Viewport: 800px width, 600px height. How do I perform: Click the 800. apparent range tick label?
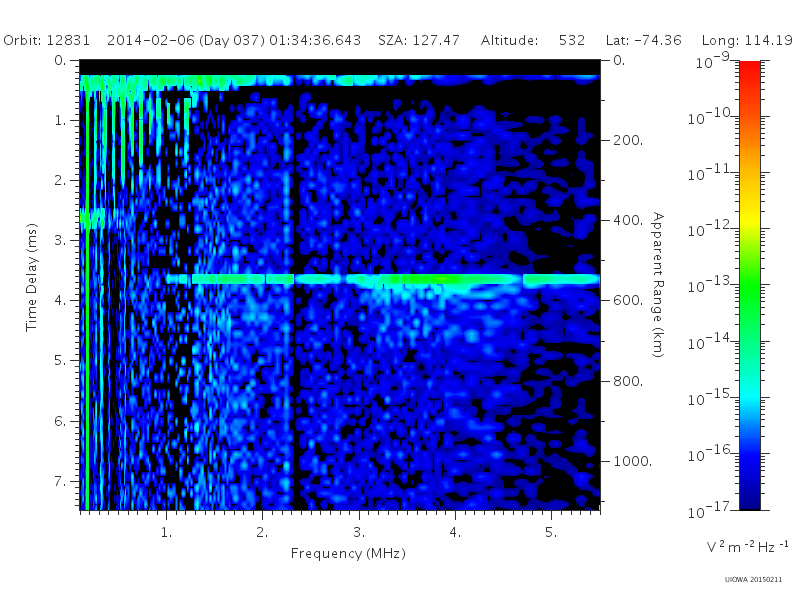[628, 381]
